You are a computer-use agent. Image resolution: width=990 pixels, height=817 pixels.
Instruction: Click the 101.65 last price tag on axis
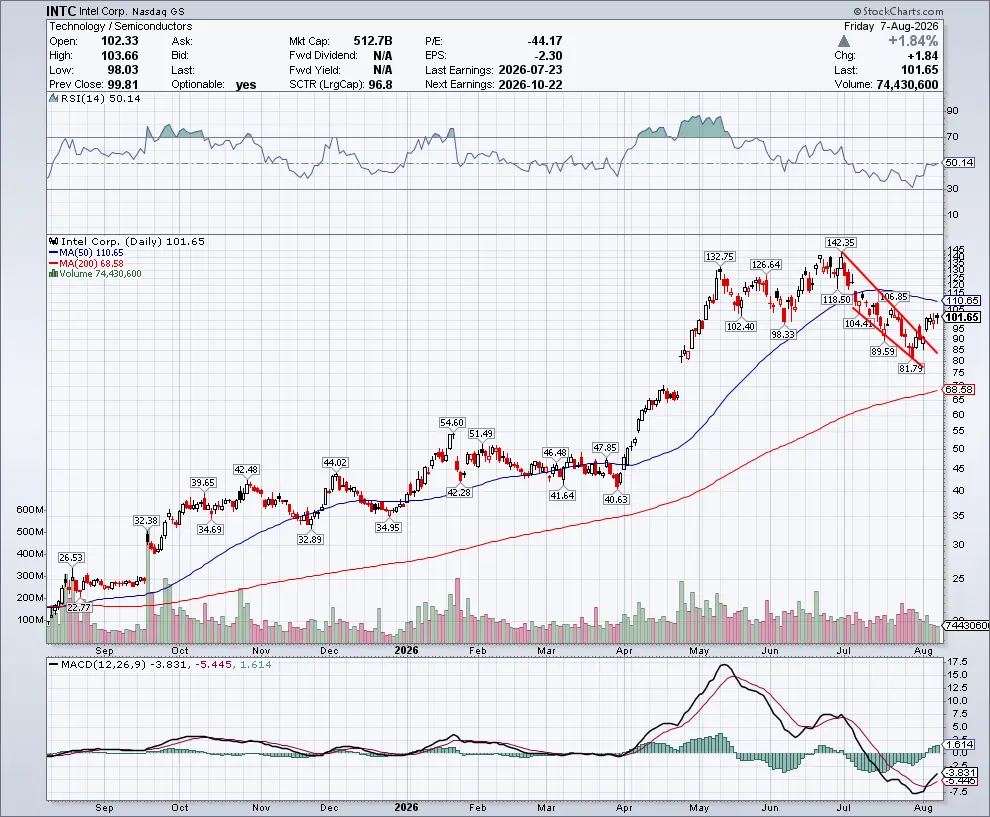click(x=962, y=317)
